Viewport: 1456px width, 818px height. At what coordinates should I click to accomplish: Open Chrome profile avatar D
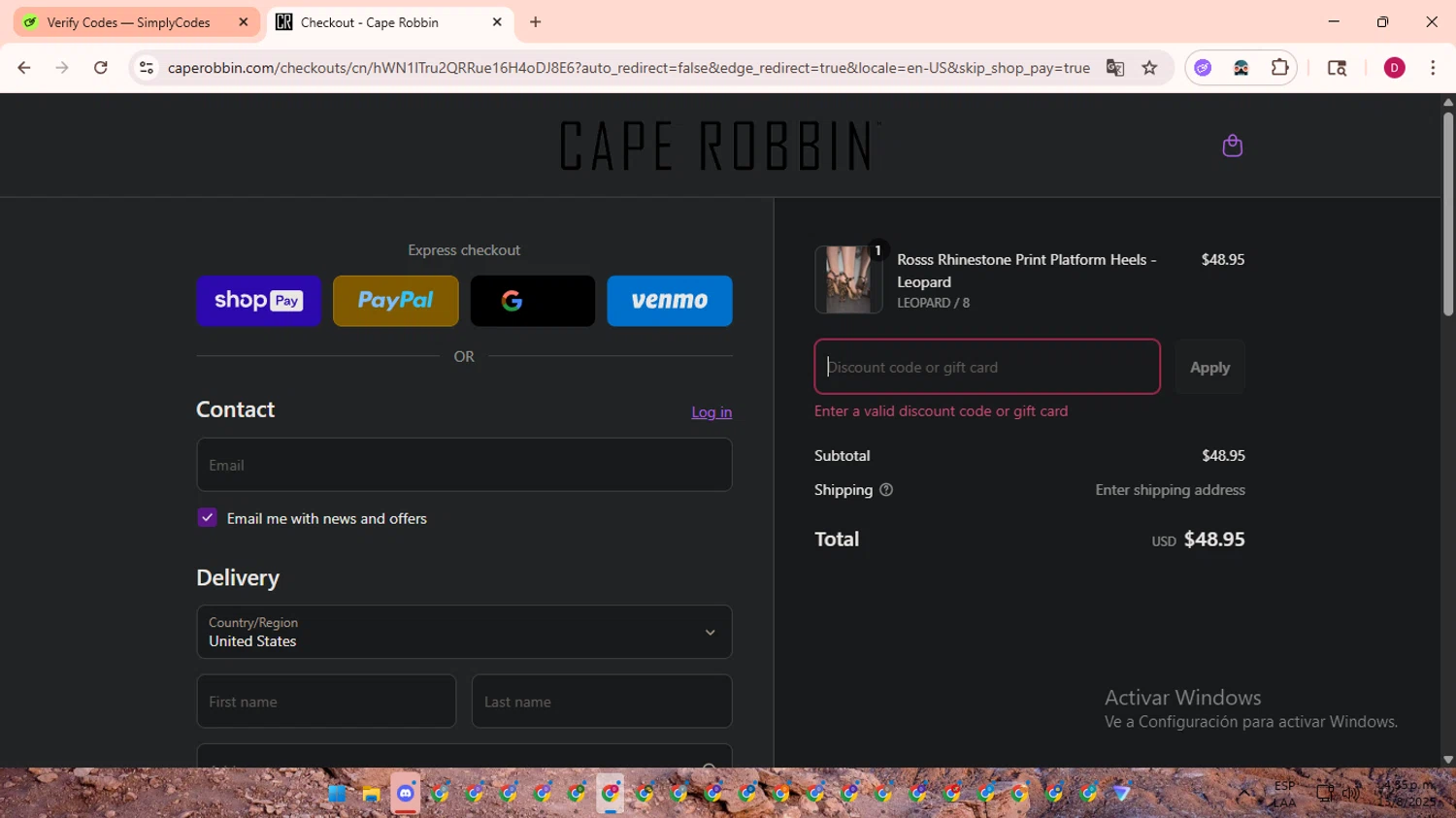pyautogui.click(x=1394, y=68)
